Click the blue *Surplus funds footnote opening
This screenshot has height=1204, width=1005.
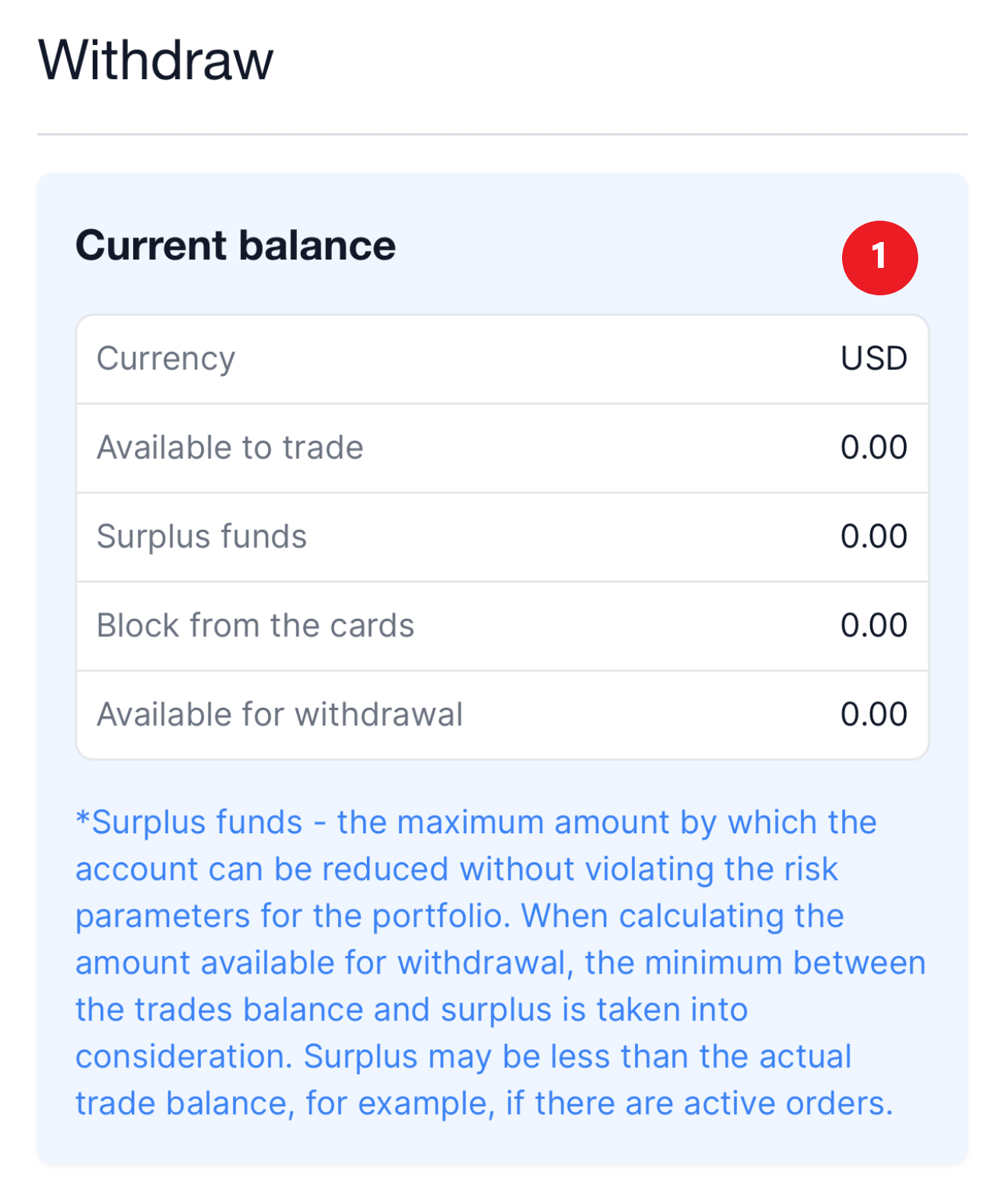click(190, 823)
